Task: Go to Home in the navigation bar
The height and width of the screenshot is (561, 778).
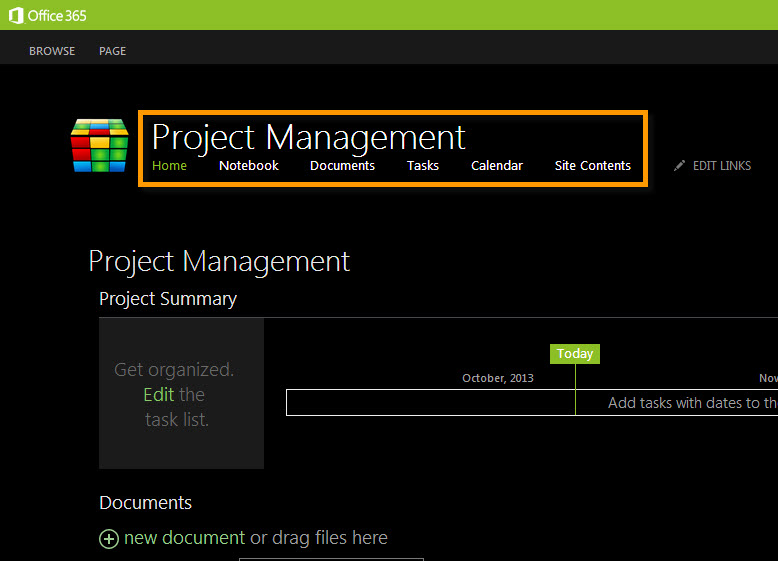Action: [x=169, y=166]
